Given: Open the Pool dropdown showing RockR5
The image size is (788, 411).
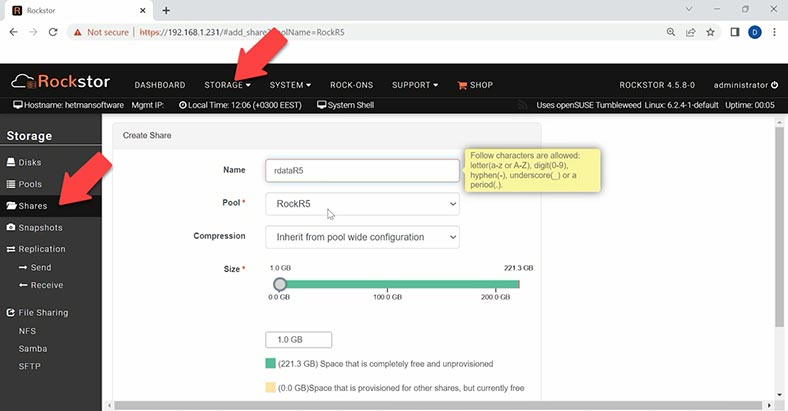Looking at the screenshot, I should pos(362,203).
